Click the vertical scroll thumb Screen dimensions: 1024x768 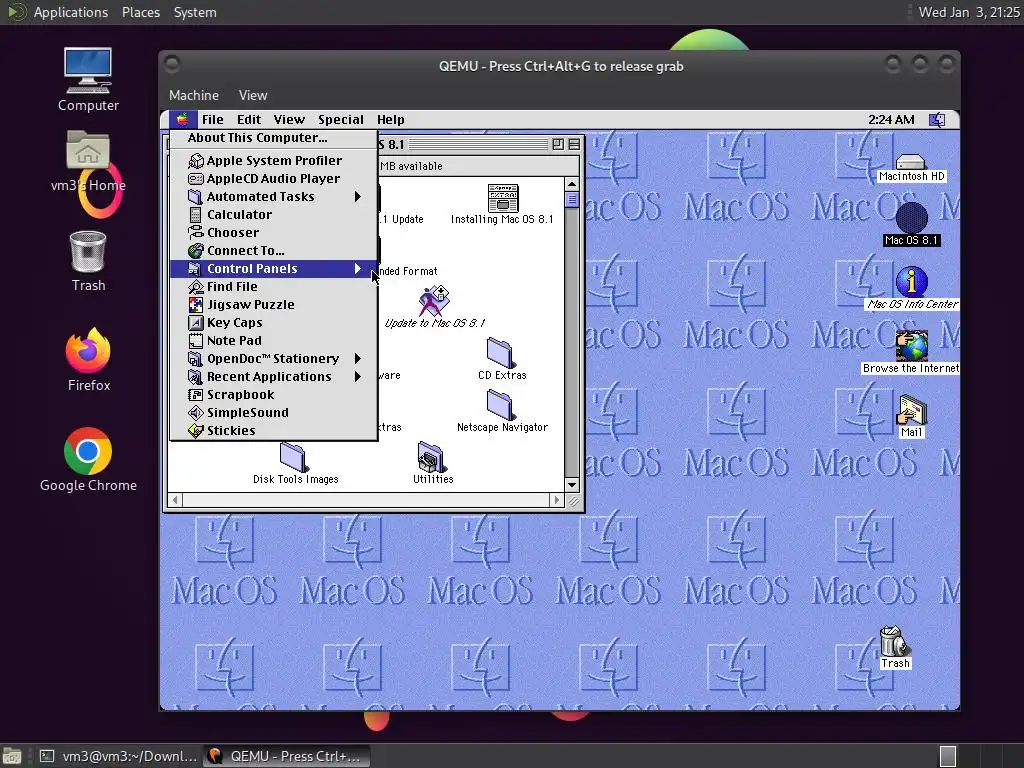572,200
